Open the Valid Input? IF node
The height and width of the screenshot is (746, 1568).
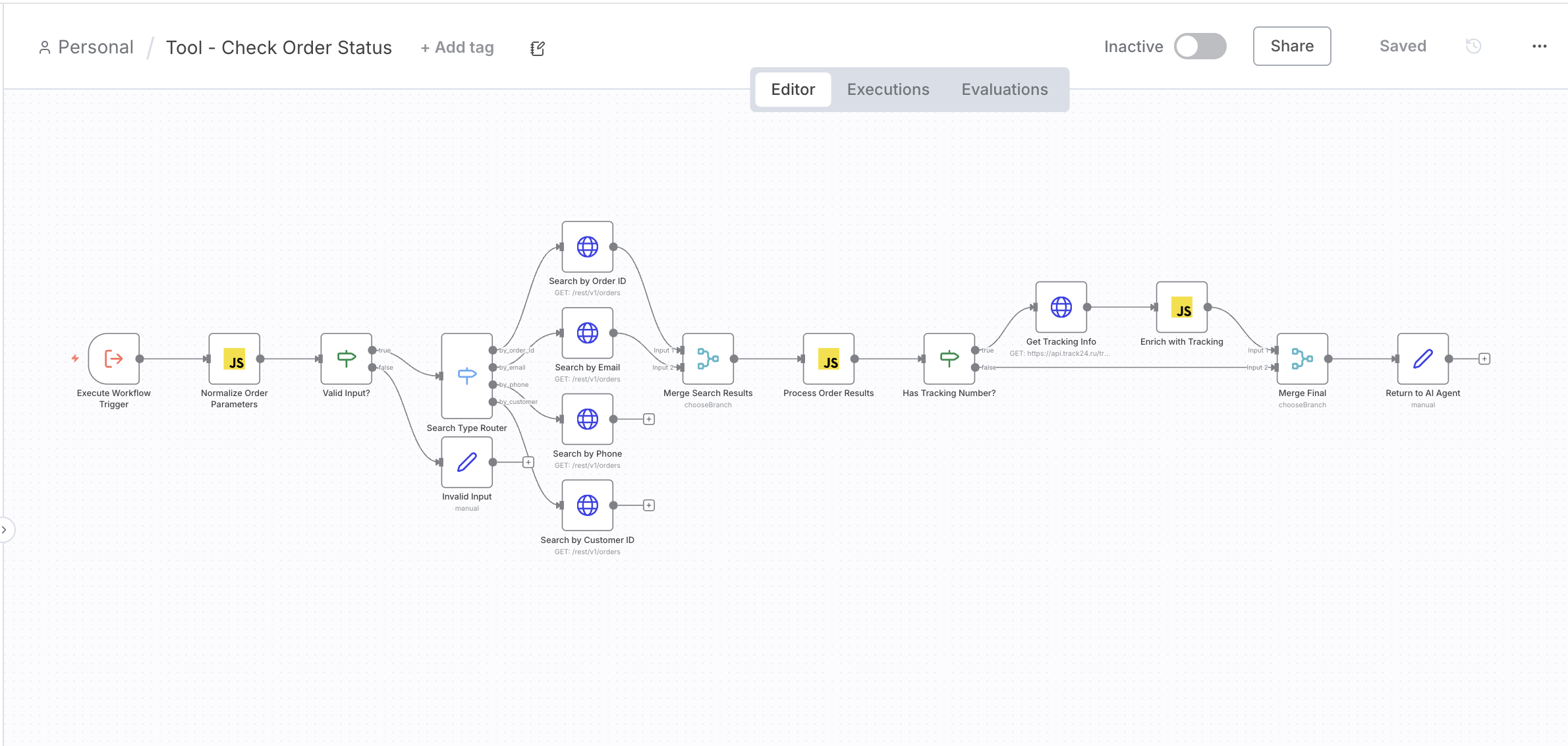[347, 359]
